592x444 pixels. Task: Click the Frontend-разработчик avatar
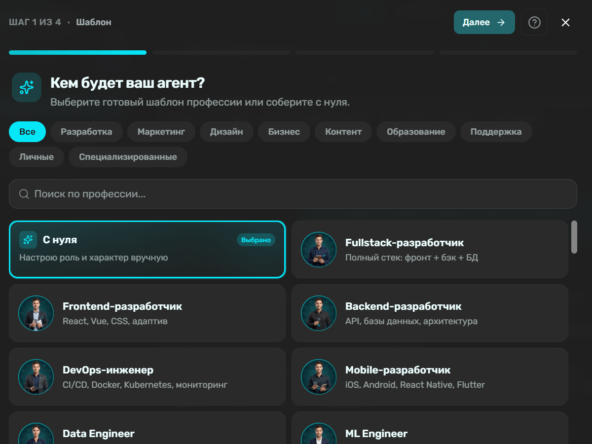point(36,313)
